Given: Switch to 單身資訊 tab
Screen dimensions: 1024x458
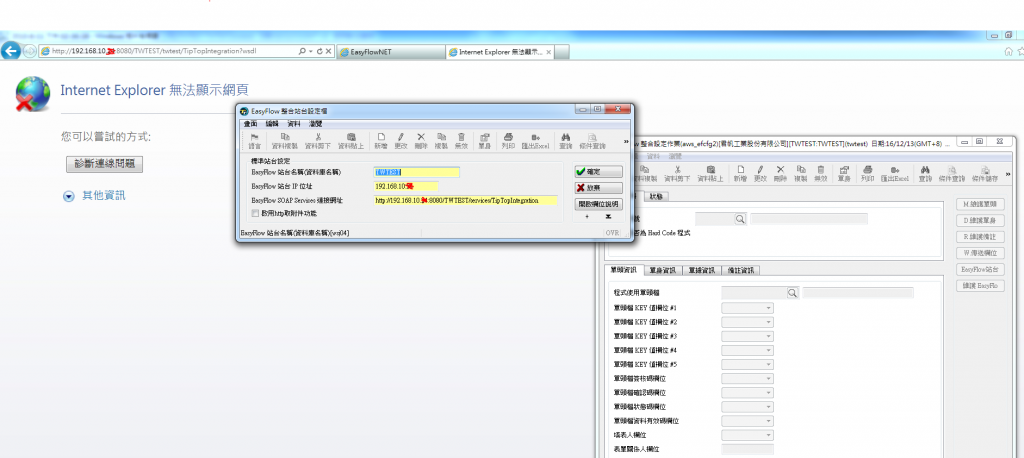Looking at the screenshot, I should pyautogui.click(x=663, y=270).
